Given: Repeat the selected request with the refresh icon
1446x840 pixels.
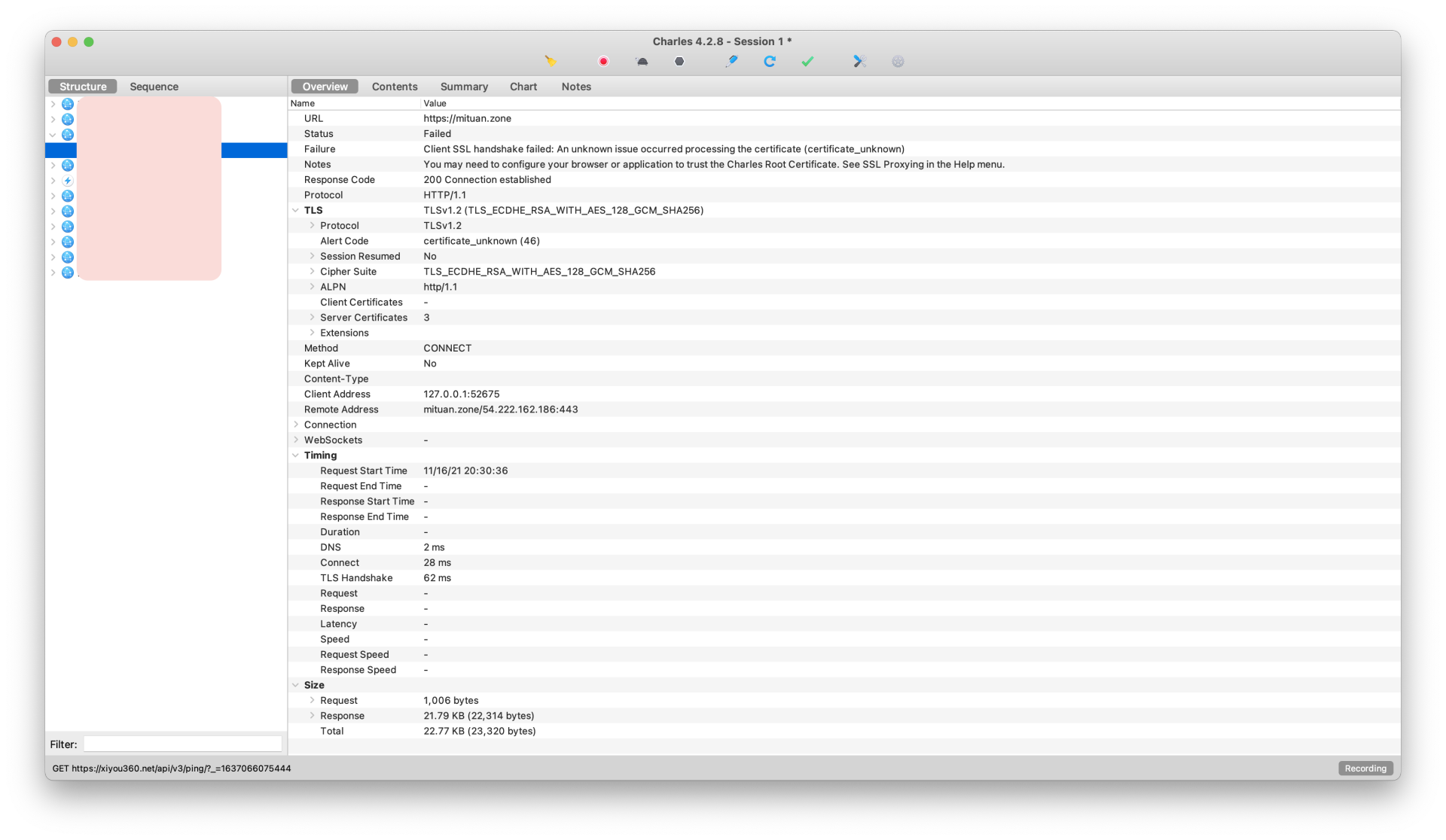Looking at the screenshot, I should click(x=769, y=62).
